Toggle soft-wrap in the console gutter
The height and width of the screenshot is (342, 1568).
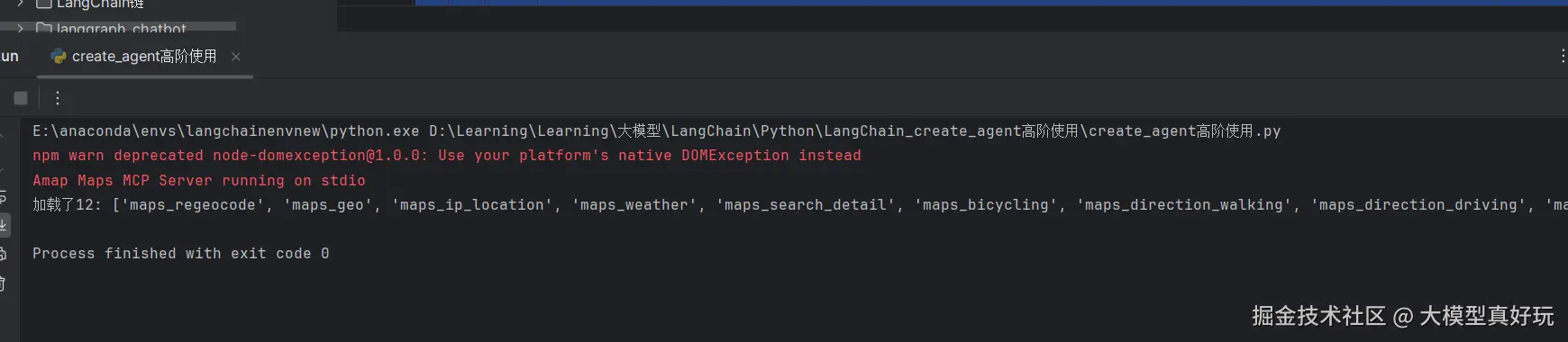point(4,198)
